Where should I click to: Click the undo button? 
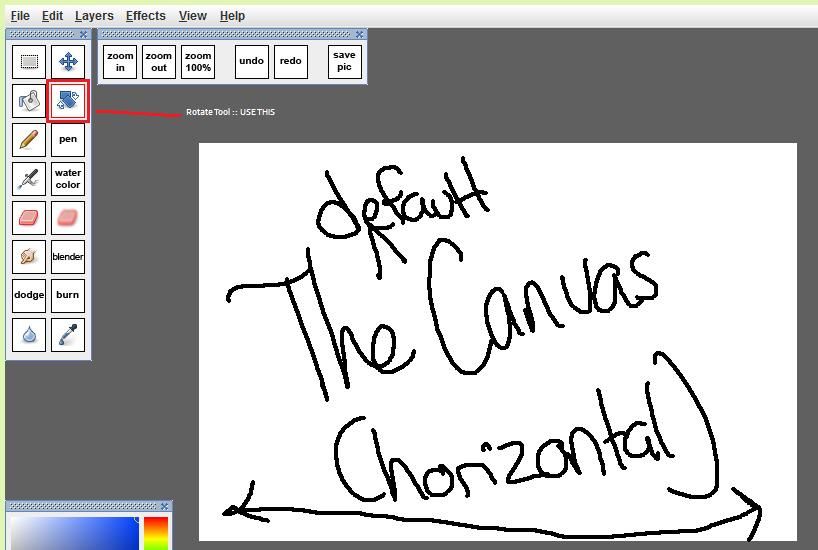click(252, 62)
